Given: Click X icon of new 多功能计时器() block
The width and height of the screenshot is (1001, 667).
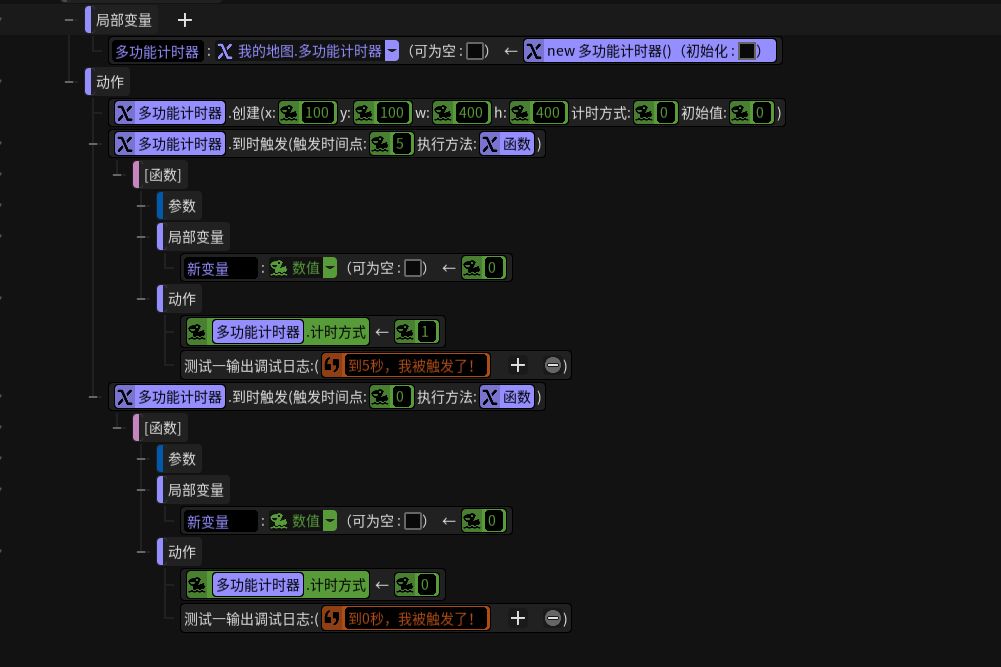Looking at the screenshot, I should point(534,51).
